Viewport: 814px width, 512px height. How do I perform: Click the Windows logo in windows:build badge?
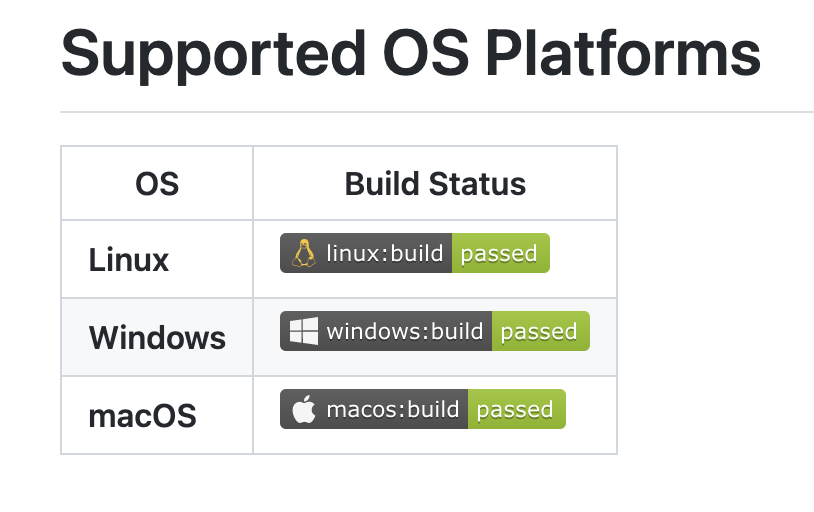point(304,331)
